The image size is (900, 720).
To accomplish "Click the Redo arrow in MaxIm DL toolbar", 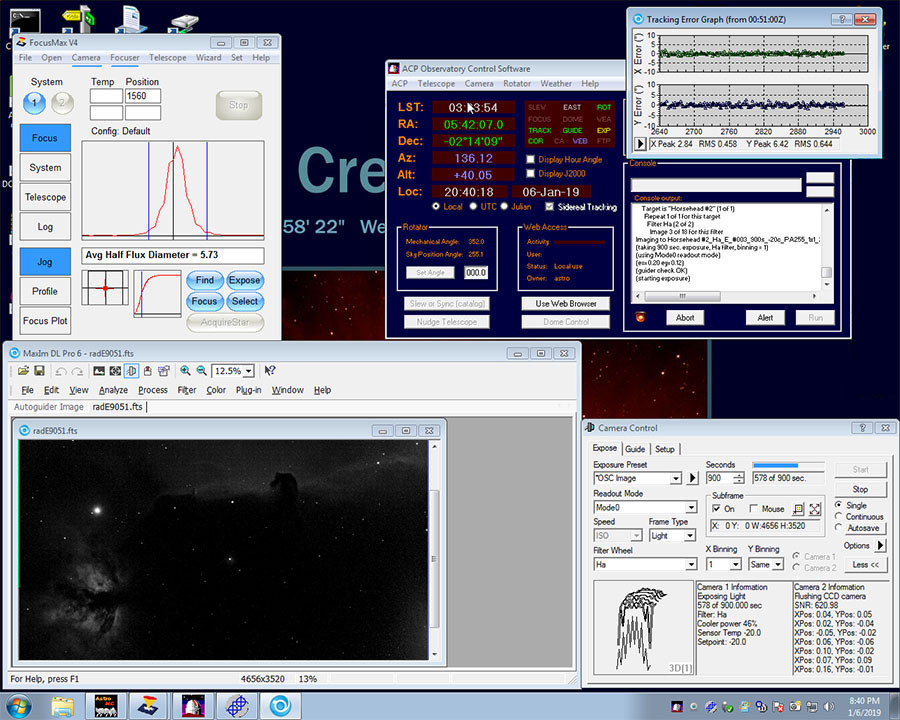I will point(77,371).
